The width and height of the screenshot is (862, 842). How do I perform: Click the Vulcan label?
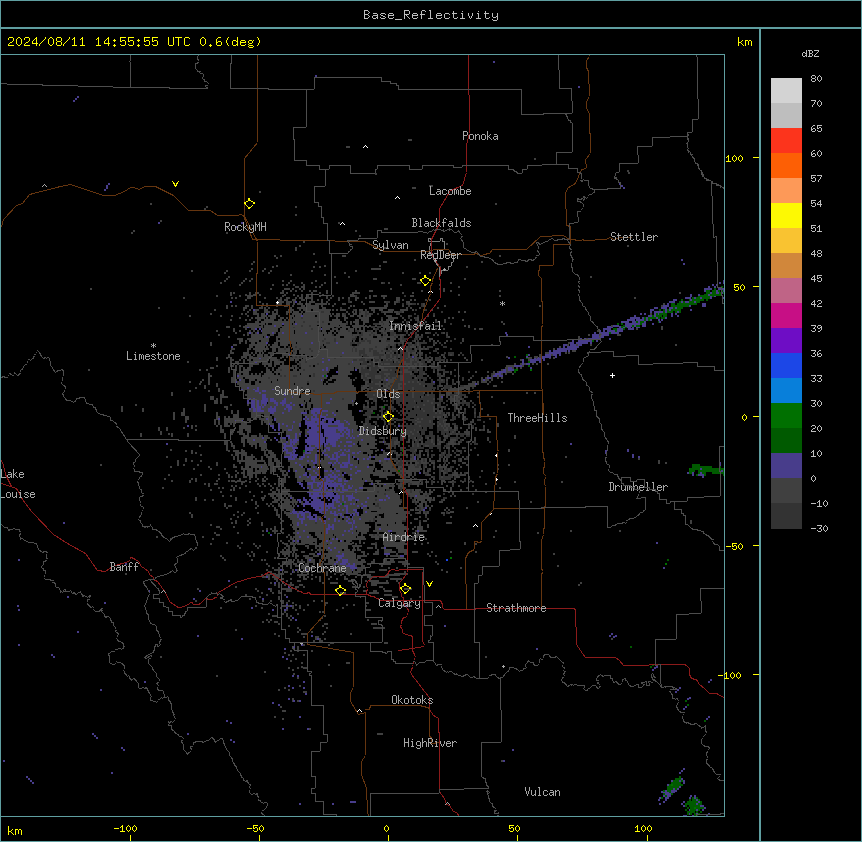point(542,792)
